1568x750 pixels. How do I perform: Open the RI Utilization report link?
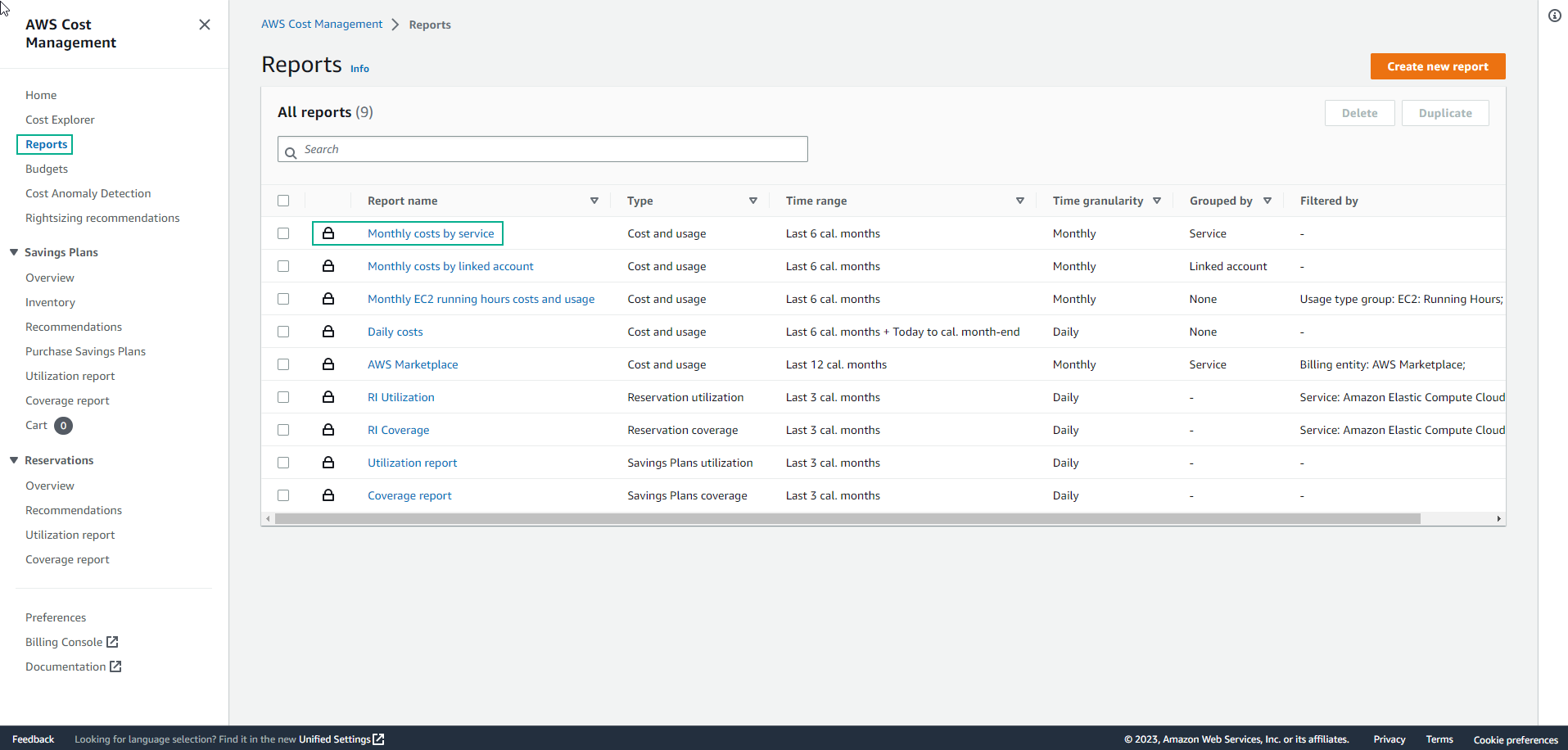pos(401,397)
